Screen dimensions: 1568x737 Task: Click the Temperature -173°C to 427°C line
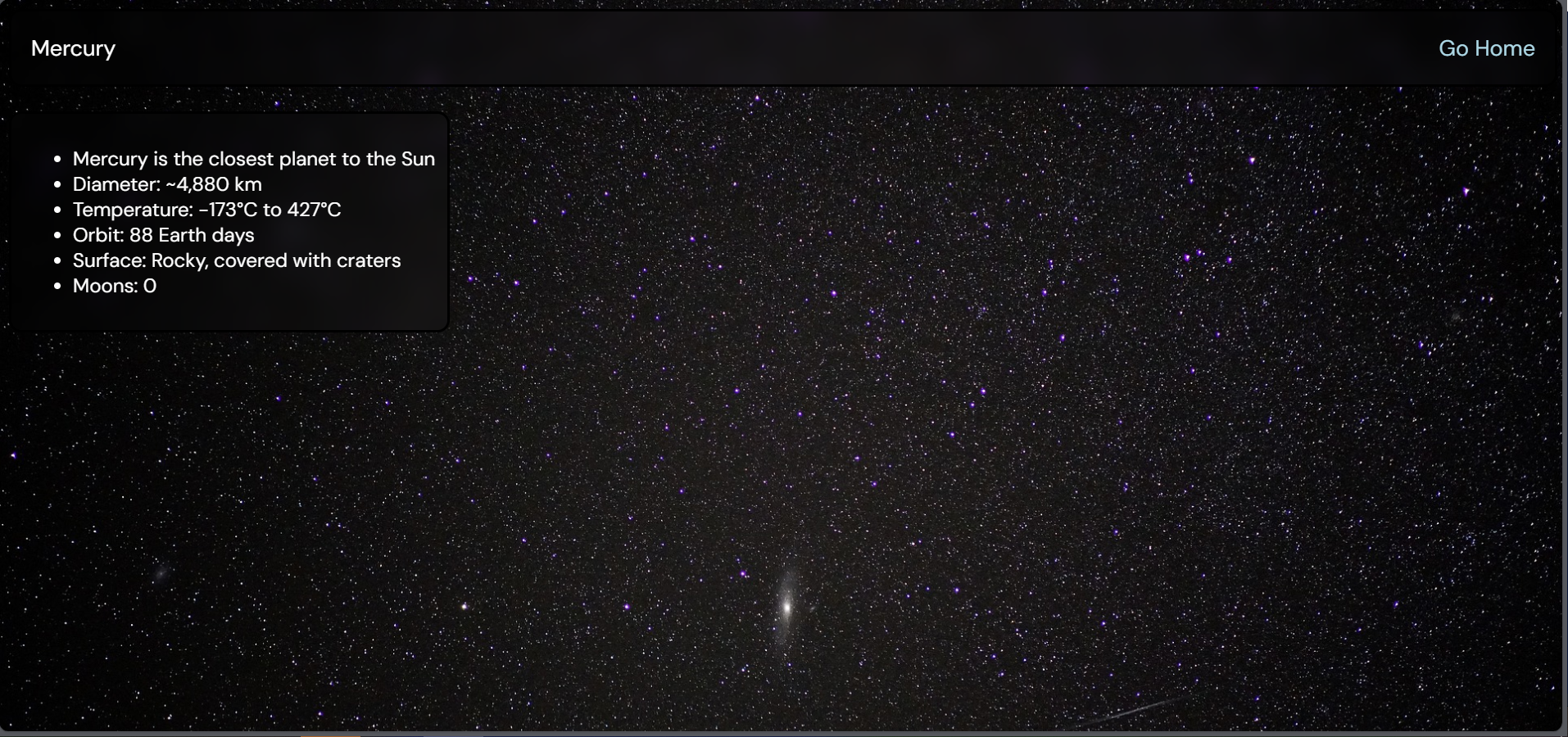(206, 210)
